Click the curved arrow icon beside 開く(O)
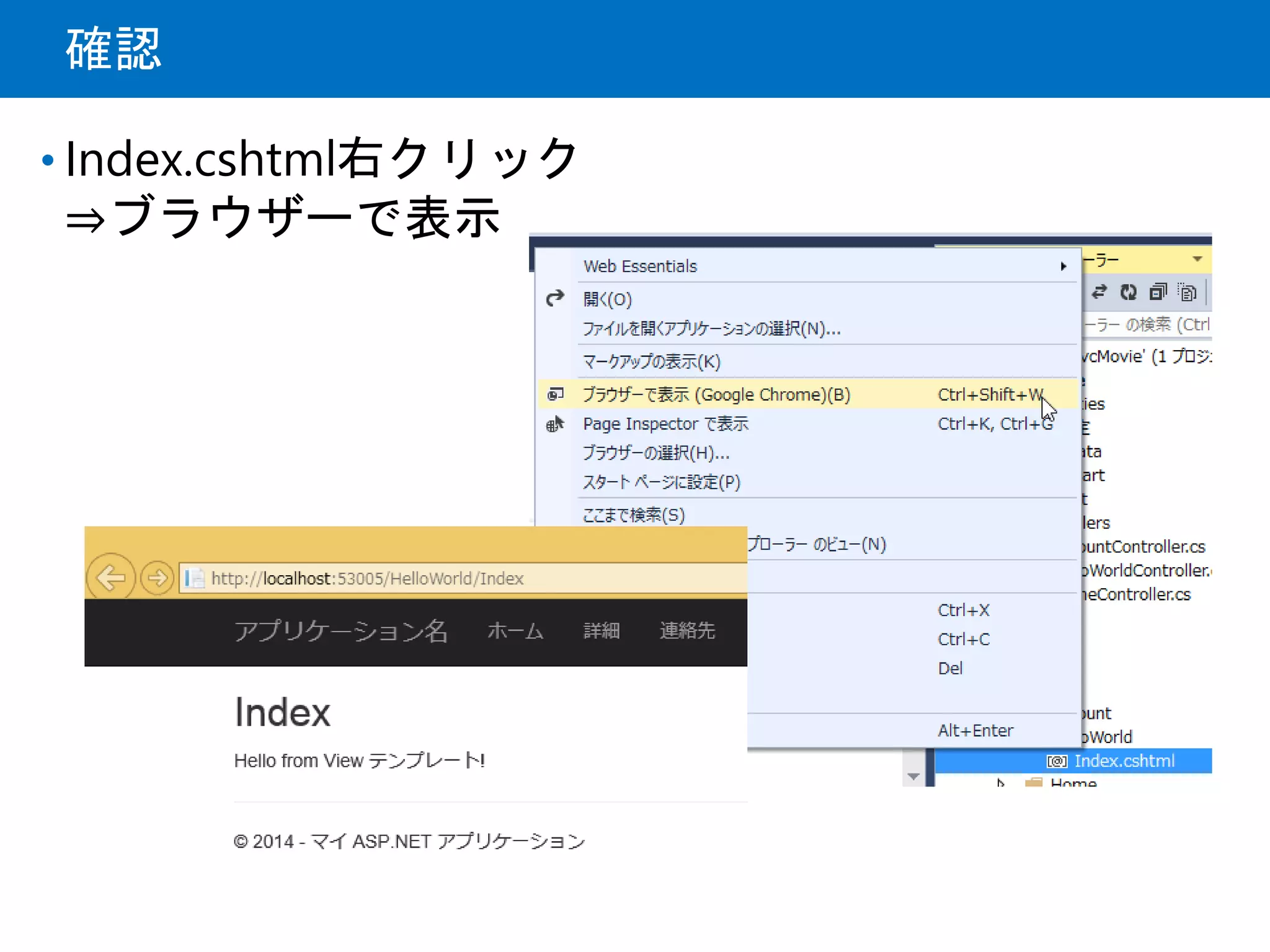The height and width of the screenshot is (952, 1270). pos(555,299)
